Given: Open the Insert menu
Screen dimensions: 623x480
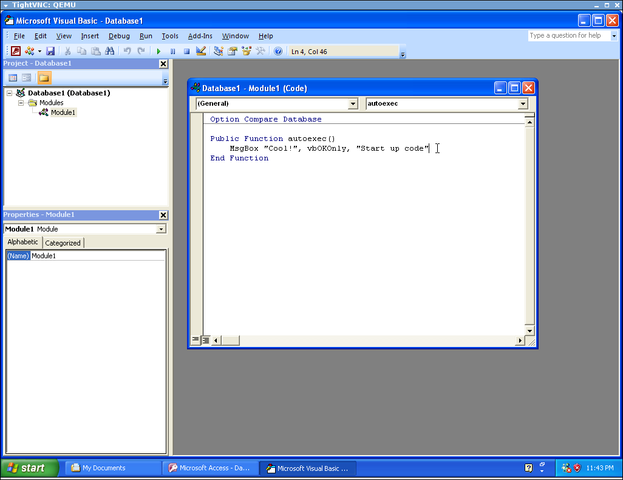Looking at the screenshot, I should tap(90, 36).
